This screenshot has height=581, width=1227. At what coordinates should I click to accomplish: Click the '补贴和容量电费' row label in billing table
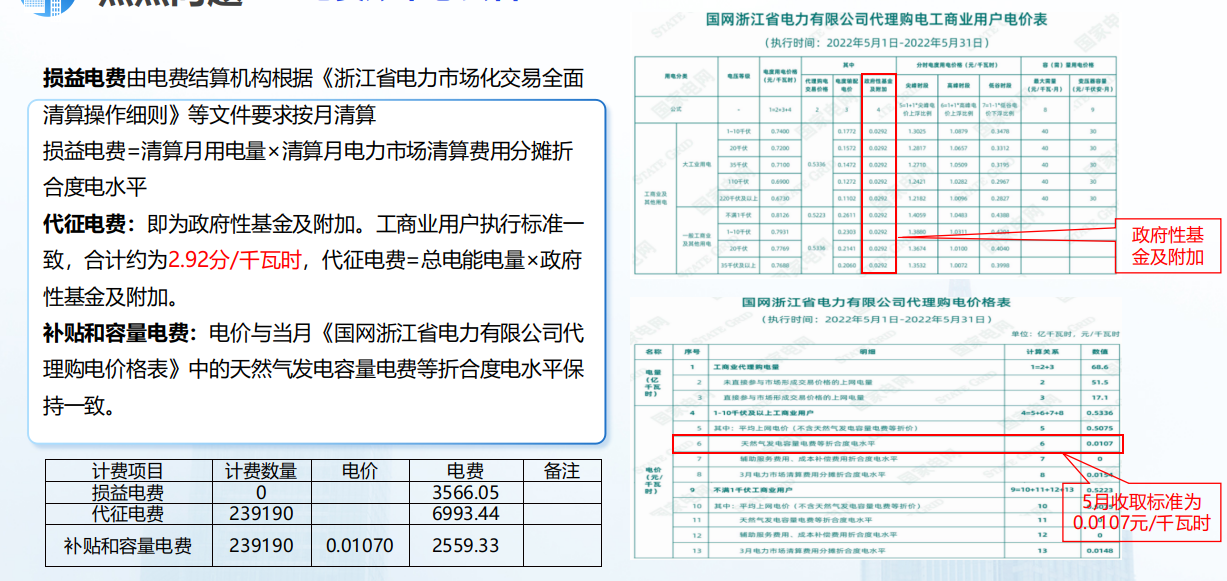pos(128,546)
